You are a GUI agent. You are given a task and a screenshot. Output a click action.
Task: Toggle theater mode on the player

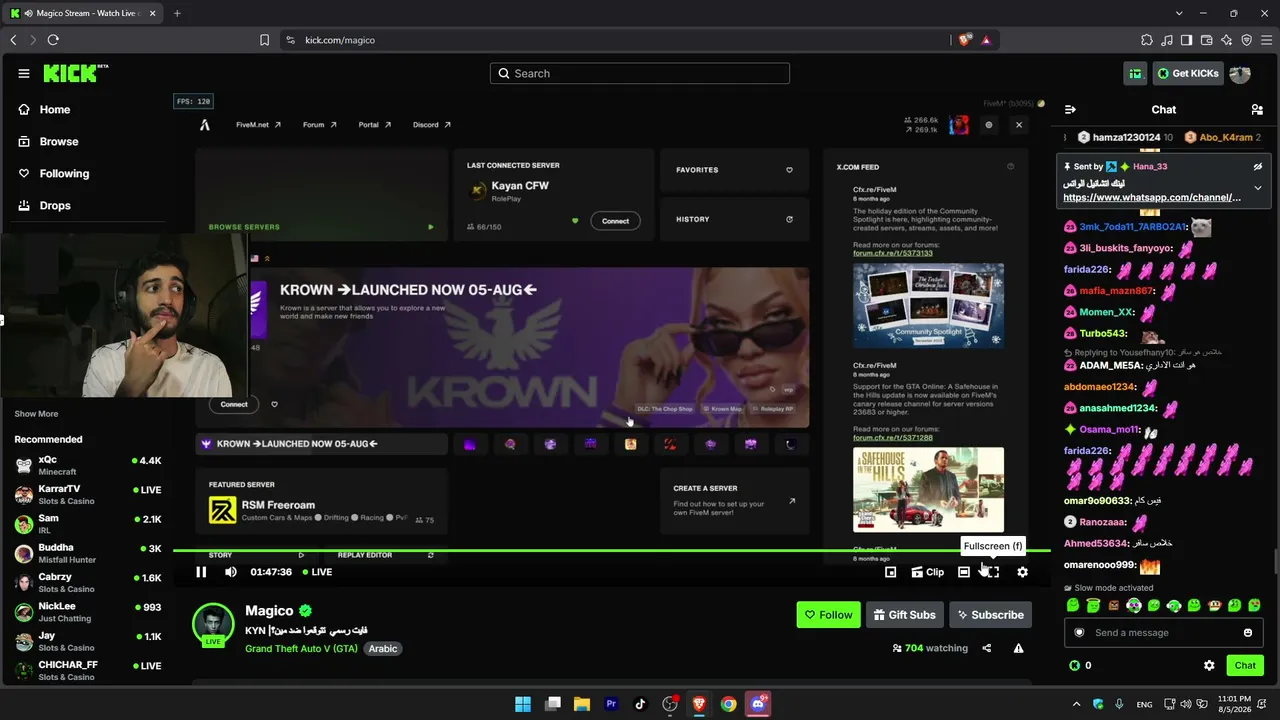click(963, 572)
